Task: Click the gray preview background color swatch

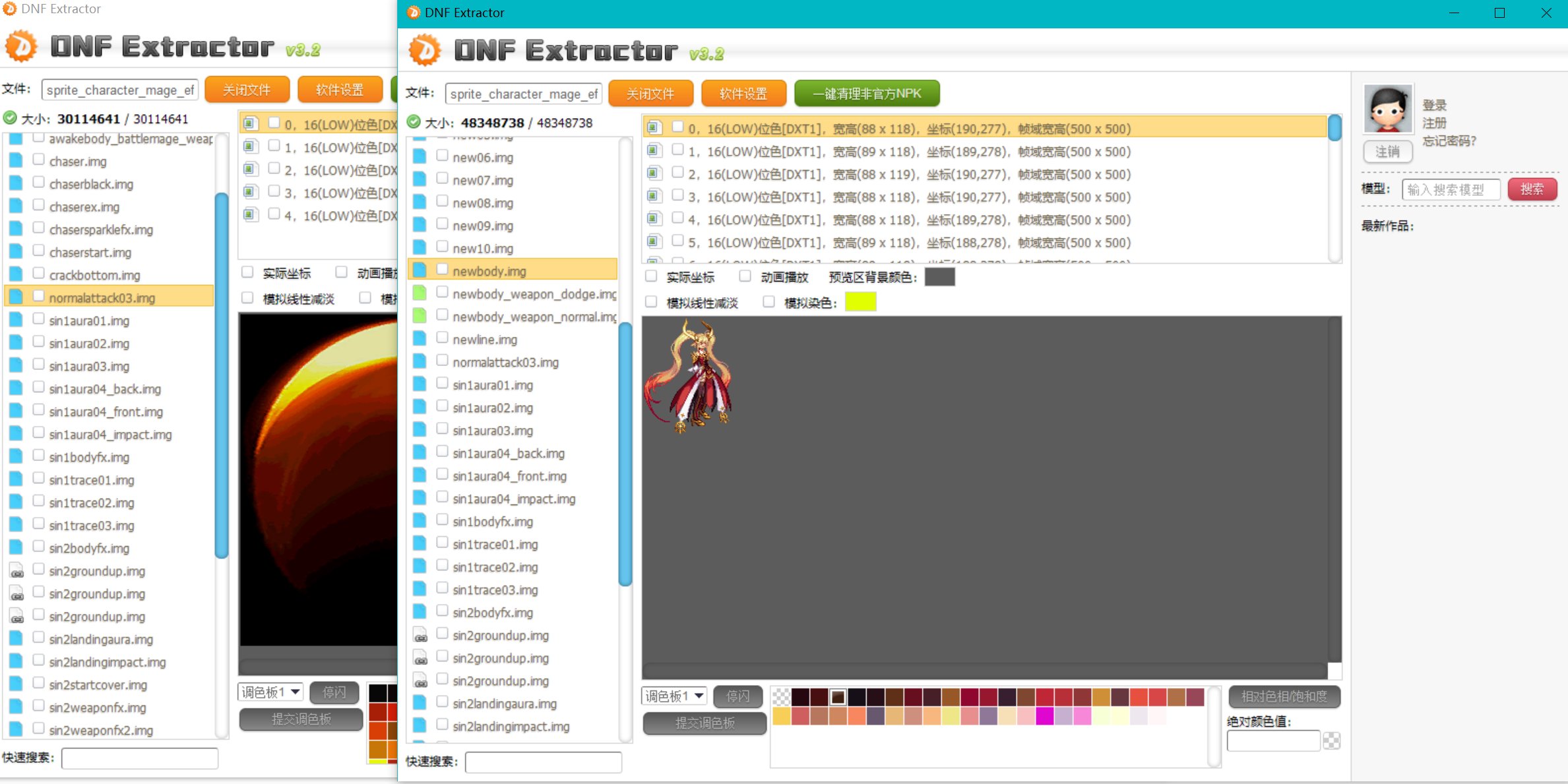Action: point(939,276)
